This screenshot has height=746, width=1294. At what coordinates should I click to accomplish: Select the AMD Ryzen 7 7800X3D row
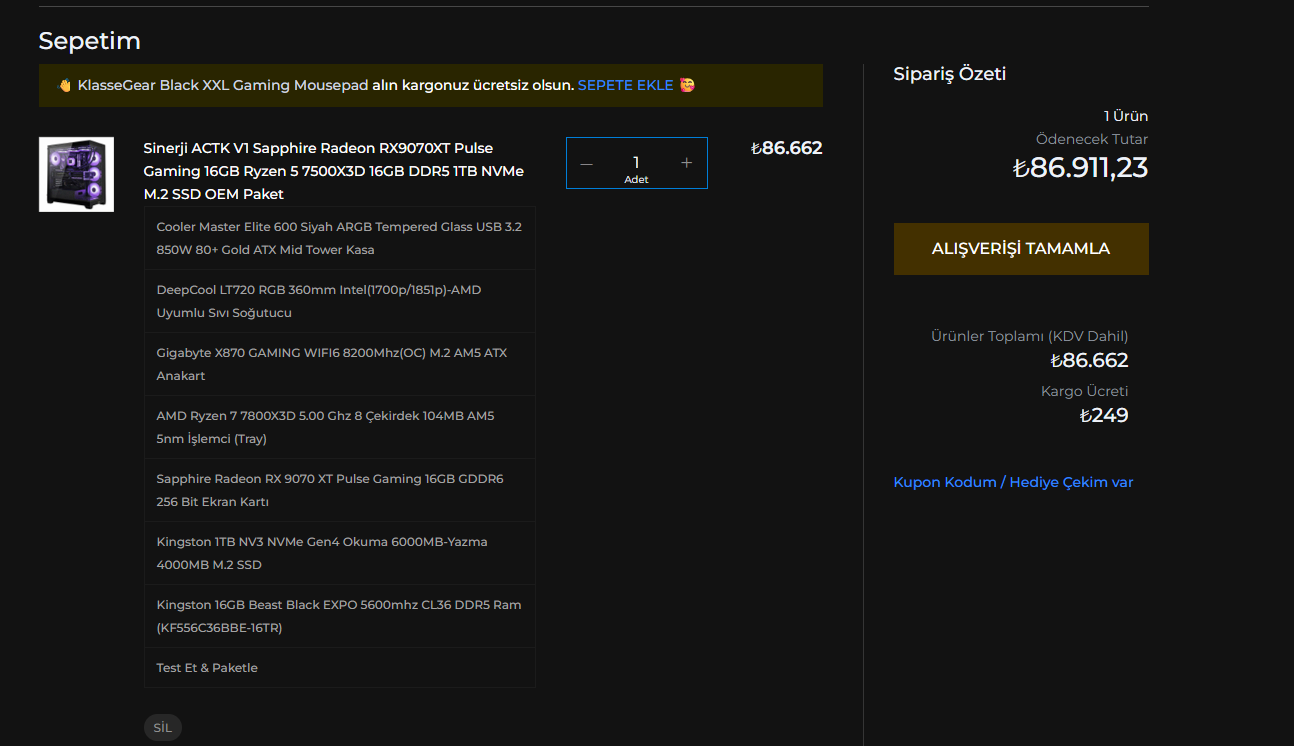[x=340, y=427]
